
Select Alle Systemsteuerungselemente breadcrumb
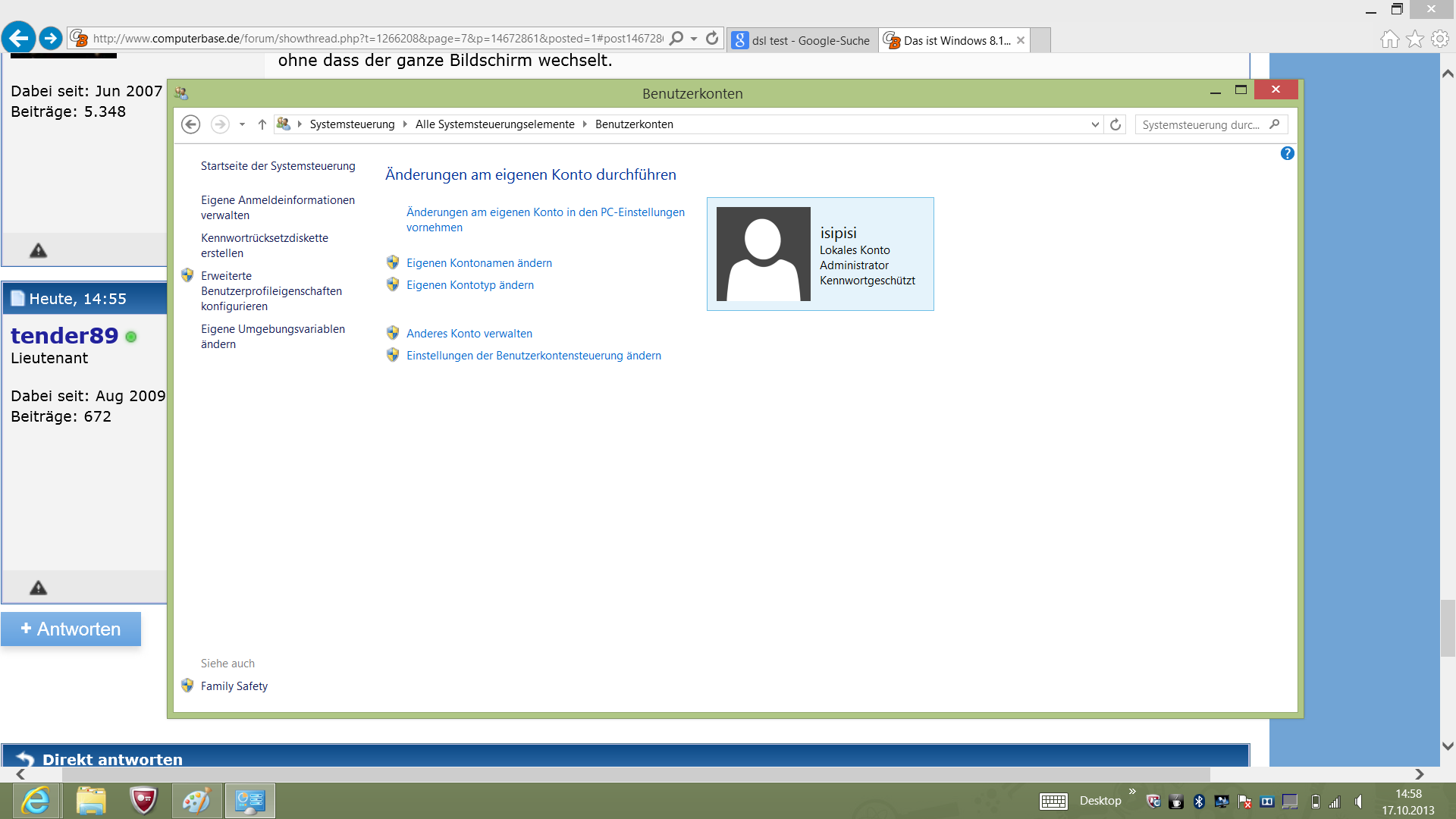494,124
